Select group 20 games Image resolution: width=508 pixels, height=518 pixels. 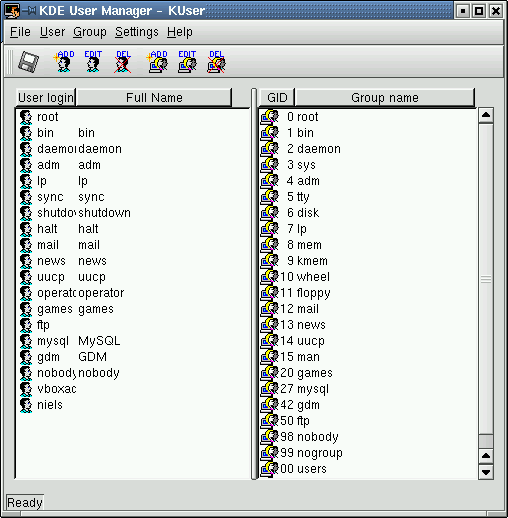[x=368, y=373]
